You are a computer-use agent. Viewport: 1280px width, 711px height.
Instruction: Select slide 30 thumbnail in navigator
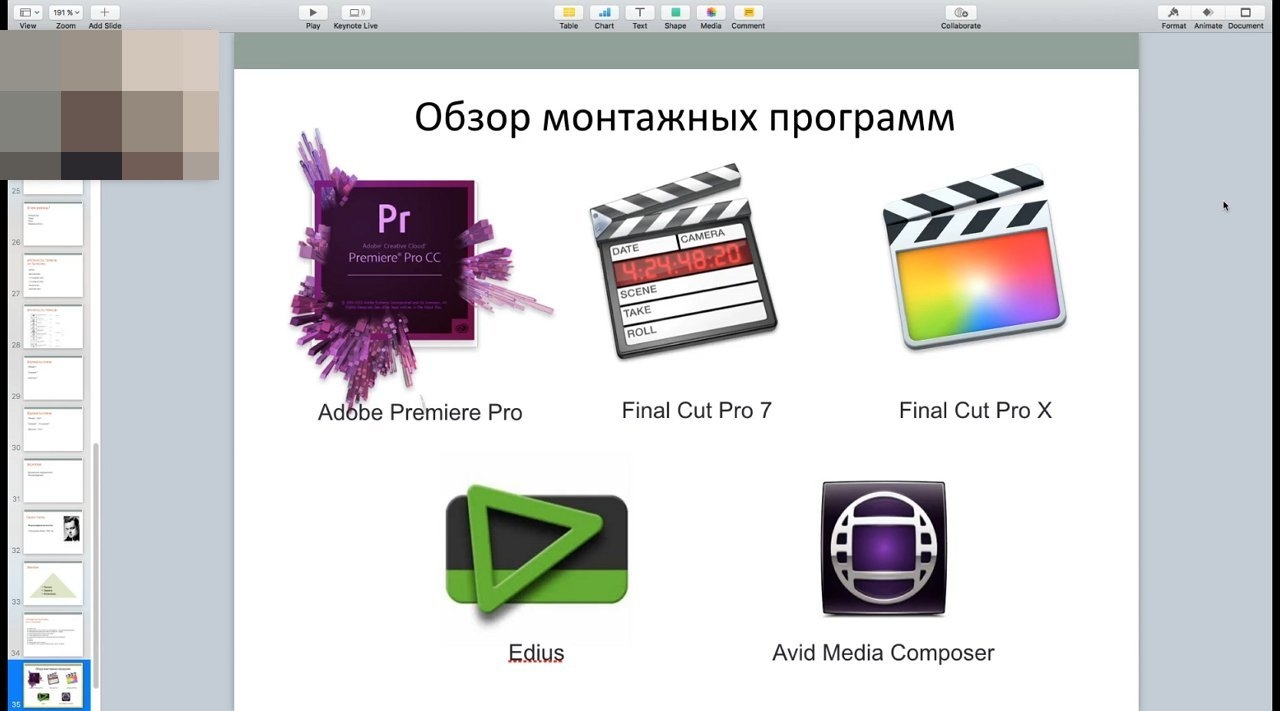click(54, 430)
